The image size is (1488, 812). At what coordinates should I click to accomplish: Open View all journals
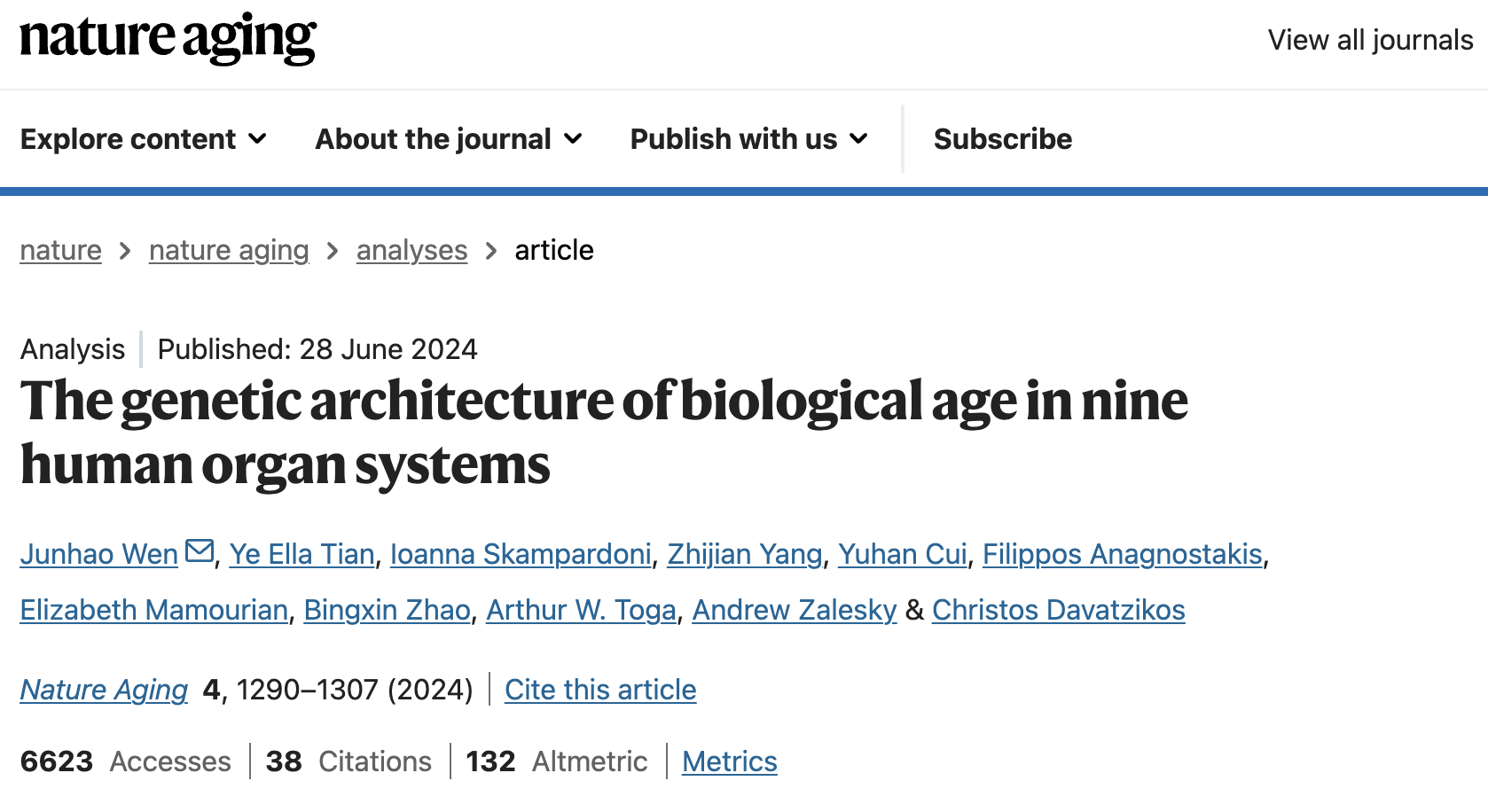pos(1370,40)
